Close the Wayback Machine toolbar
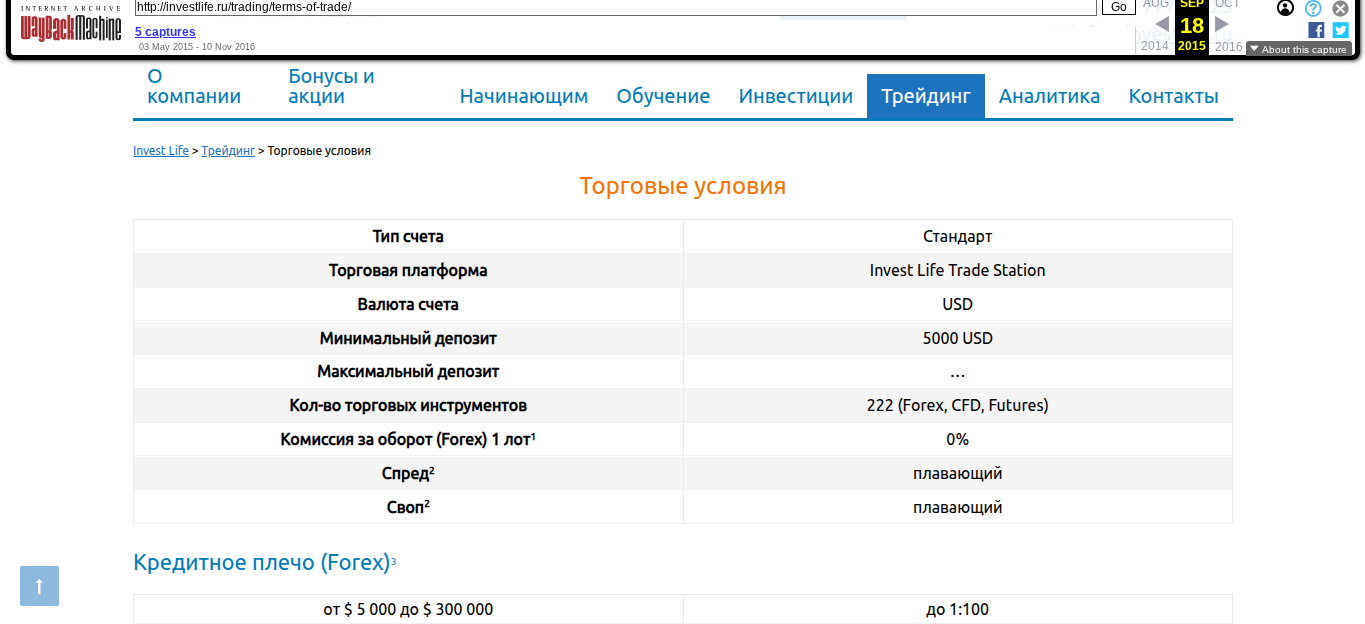Image resolution: width=1365 pixels, height=624 pixels. [1339, 8]
